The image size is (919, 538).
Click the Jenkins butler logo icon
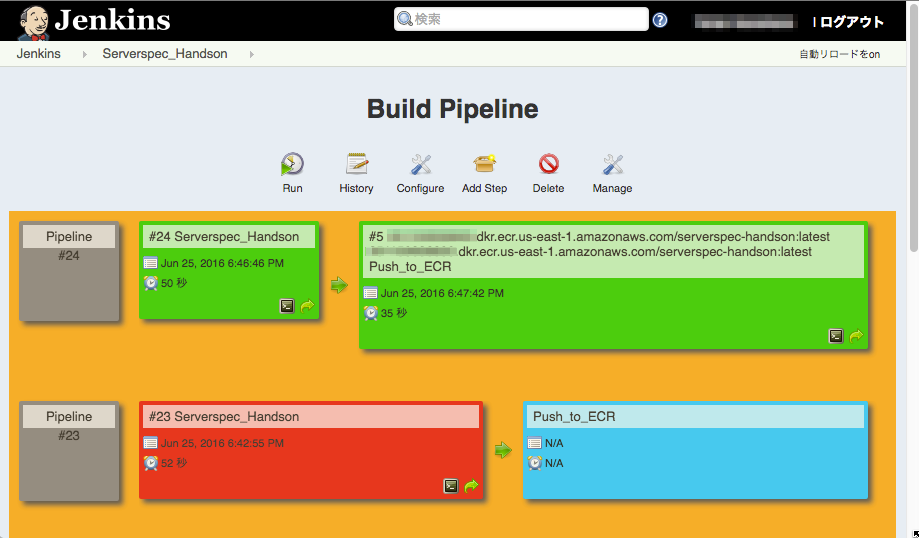tap(33, 23)
